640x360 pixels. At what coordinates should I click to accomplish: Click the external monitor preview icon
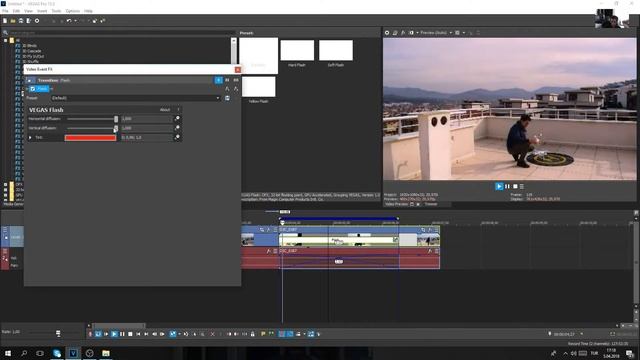tap(395, 33)
